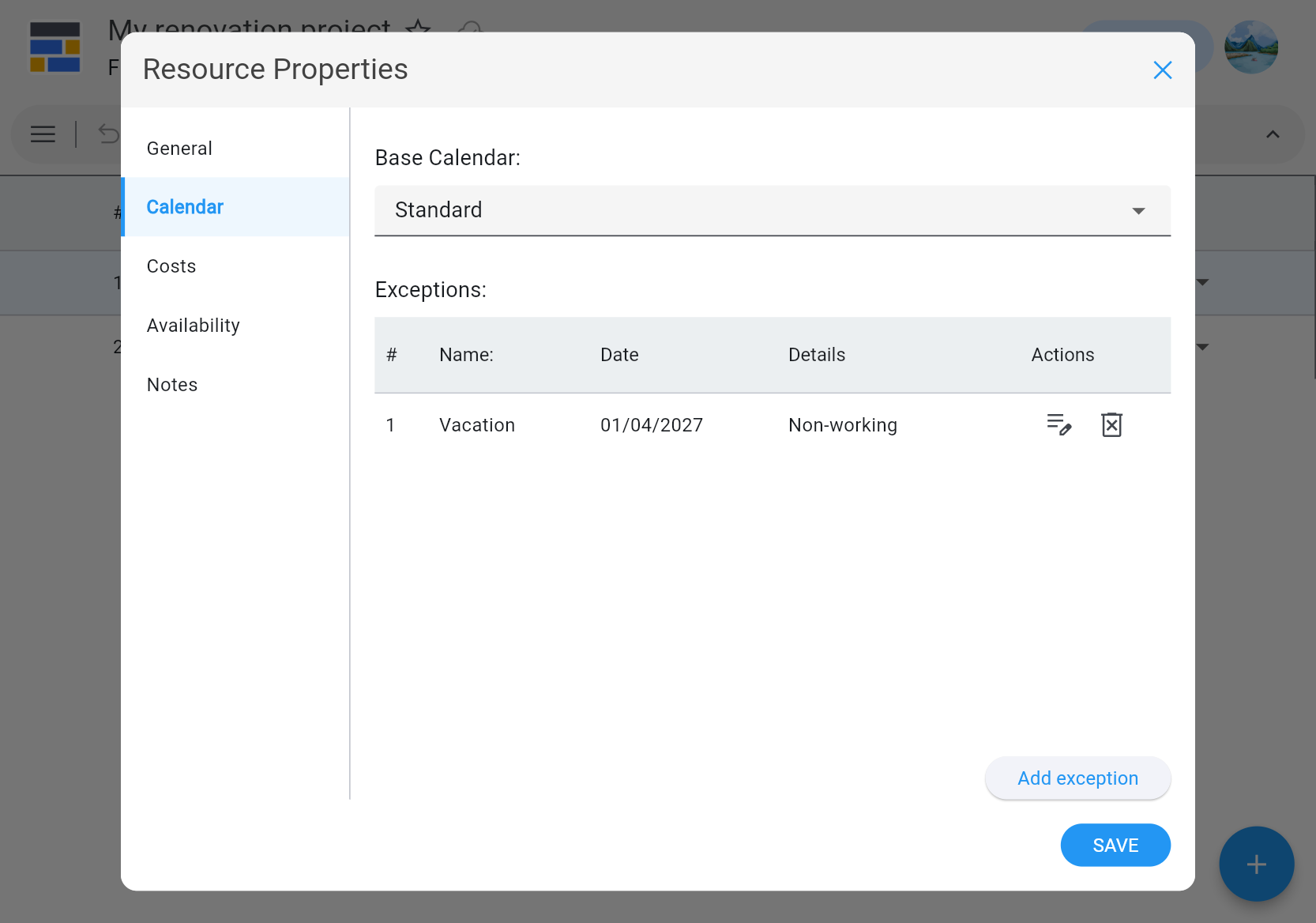The image size is (1316, 923).
Task: Star the renovation project title
Action: pyautogui.click(x=418, y=26)
